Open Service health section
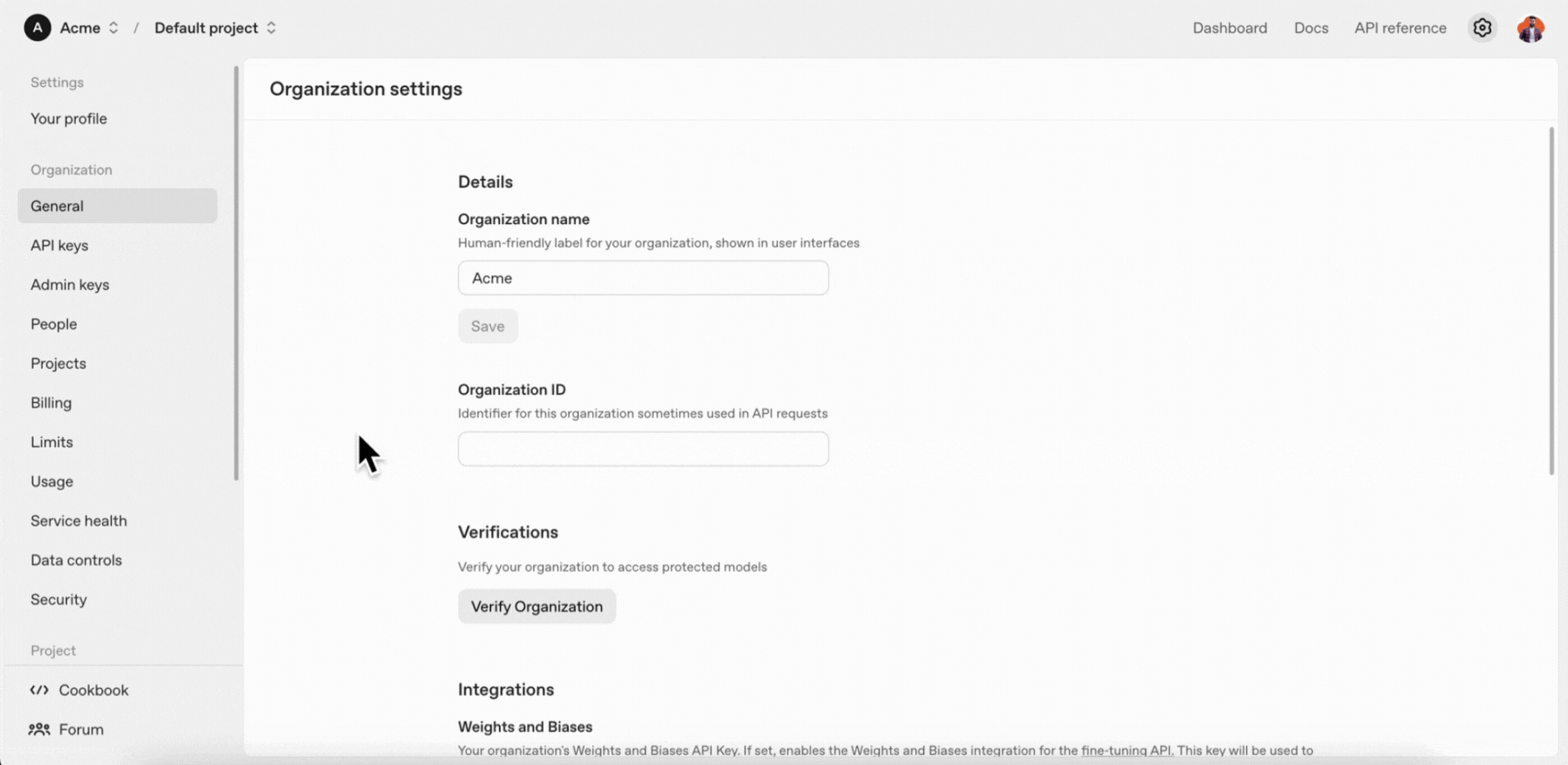The width and height of the screenshot is (1568, 765). point(79,520)
